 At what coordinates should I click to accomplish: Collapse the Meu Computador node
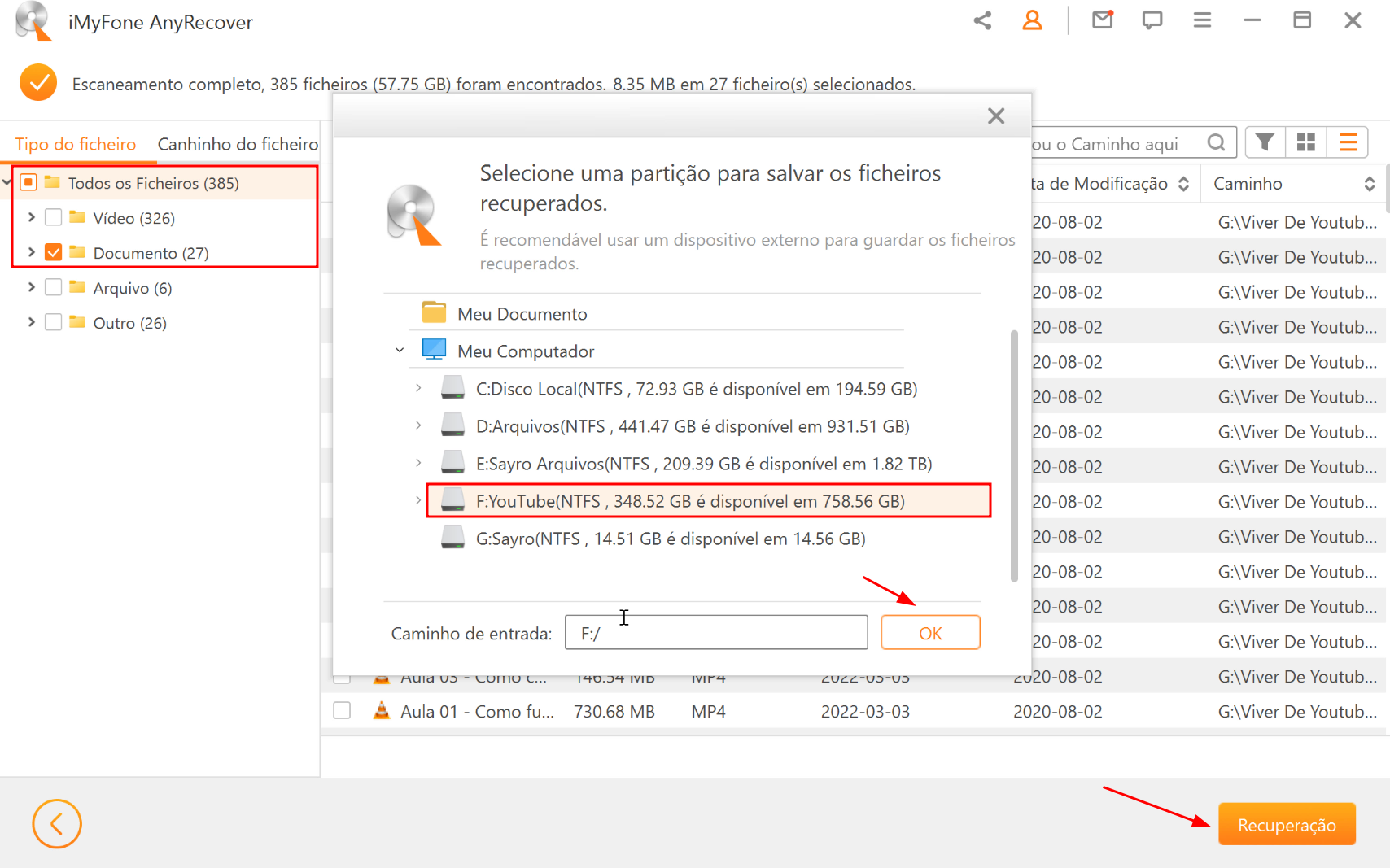tap(400, 351)
